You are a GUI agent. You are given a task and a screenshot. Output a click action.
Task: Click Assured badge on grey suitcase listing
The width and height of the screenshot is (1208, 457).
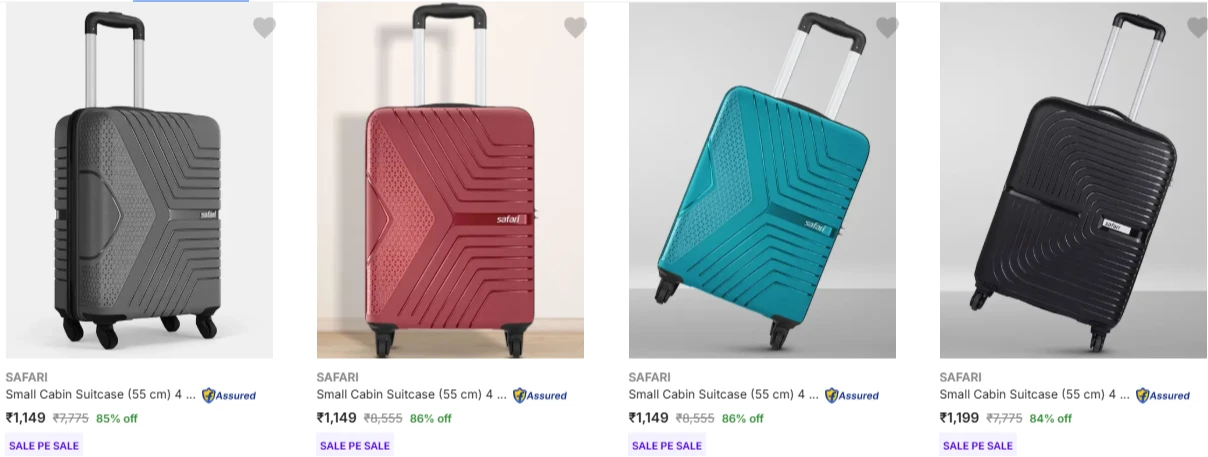coord(229,395)
